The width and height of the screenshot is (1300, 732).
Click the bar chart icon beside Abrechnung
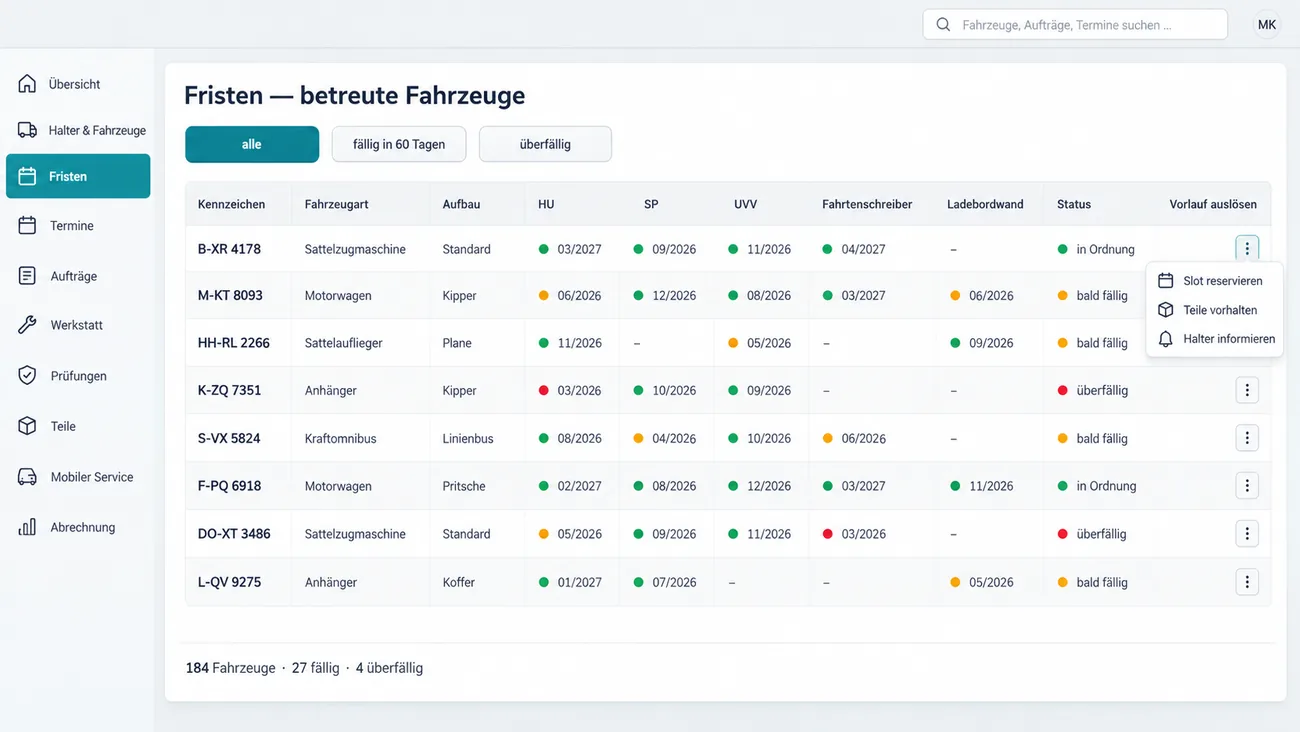pyautogui.click(x=27, y=527)
